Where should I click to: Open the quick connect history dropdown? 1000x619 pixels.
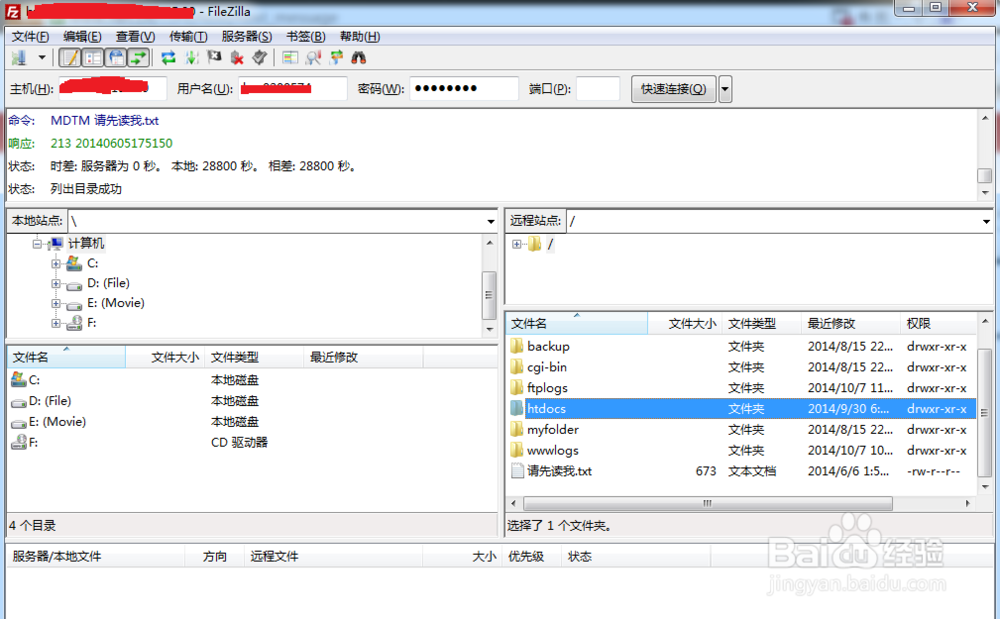point(724,89)
